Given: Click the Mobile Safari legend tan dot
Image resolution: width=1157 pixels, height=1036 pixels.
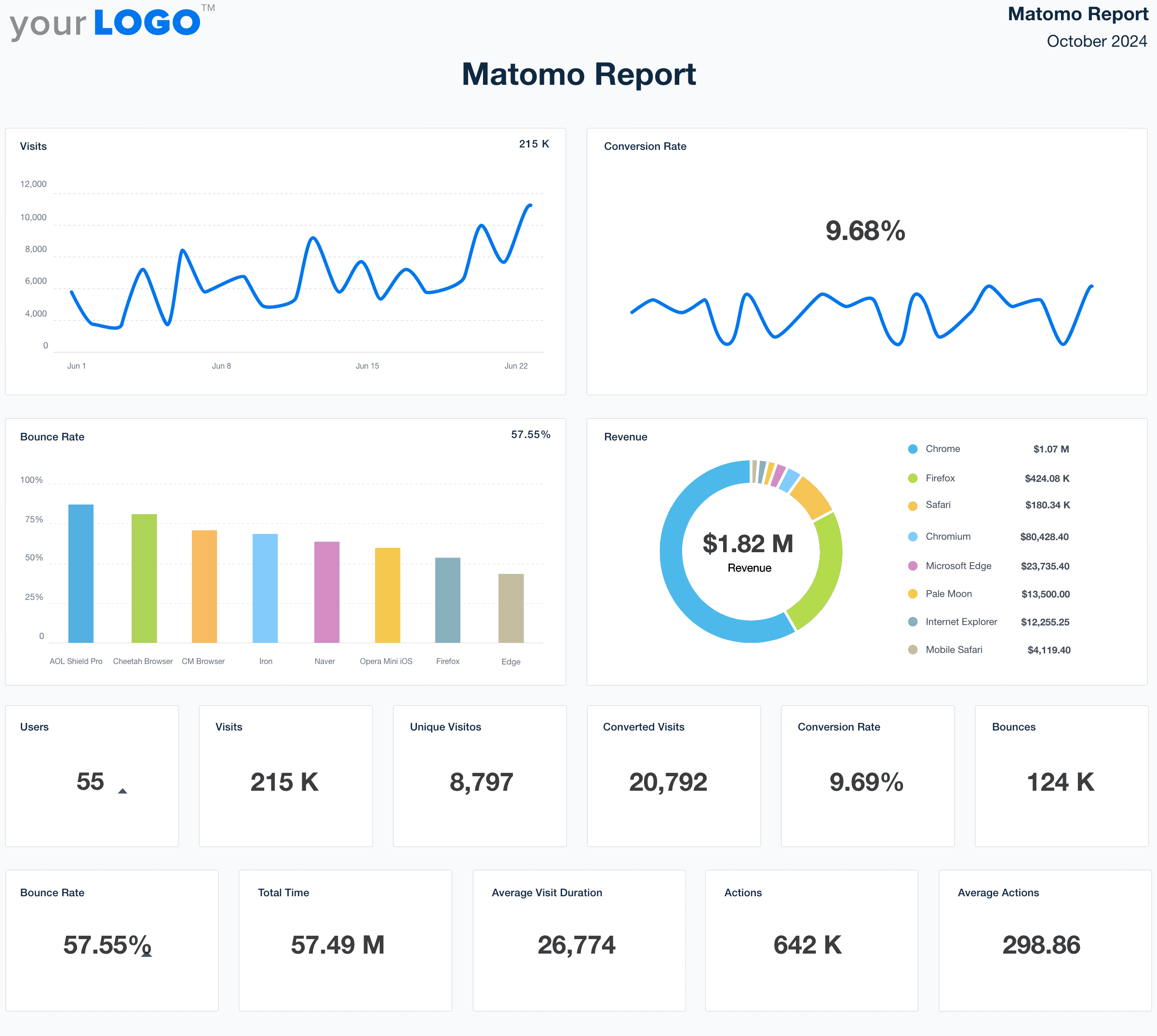Looking at the screenshot, I should point(913,650).
